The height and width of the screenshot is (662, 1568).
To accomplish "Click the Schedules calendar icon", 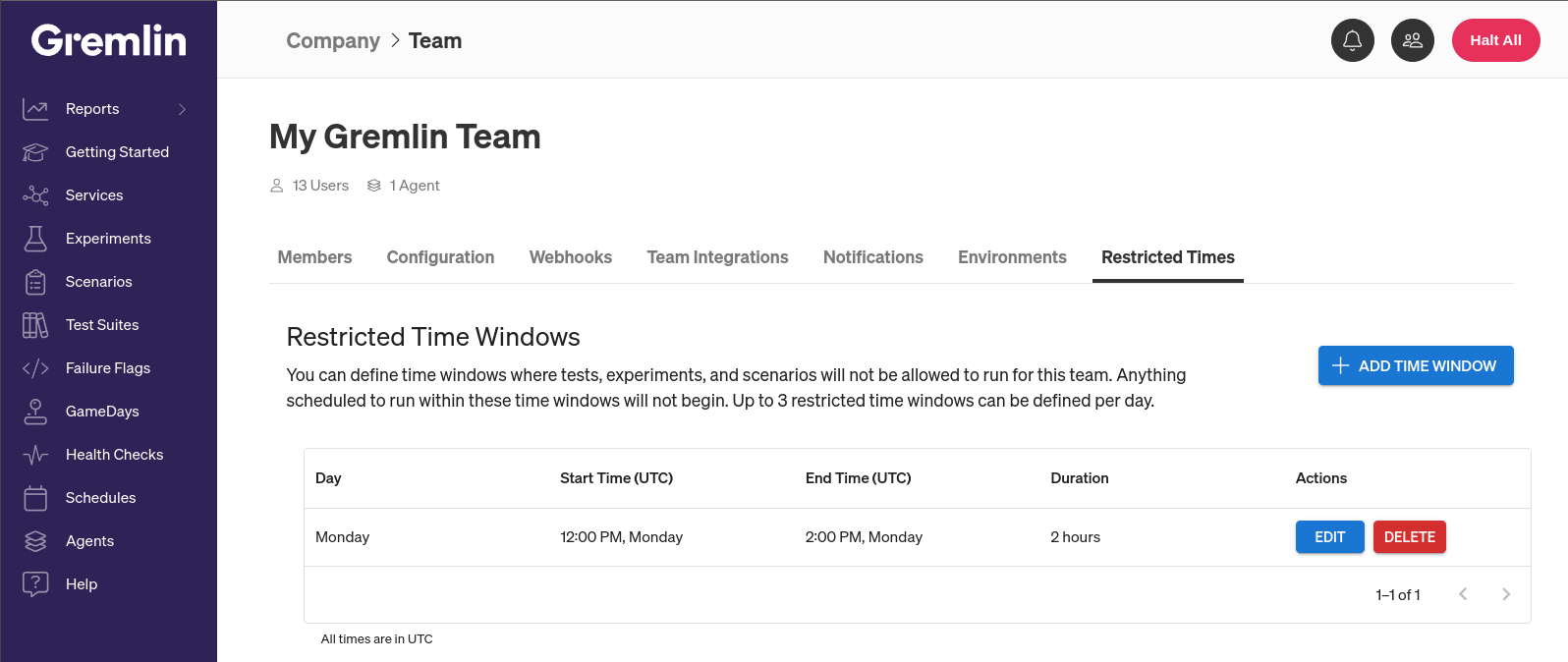I will 35,498.
